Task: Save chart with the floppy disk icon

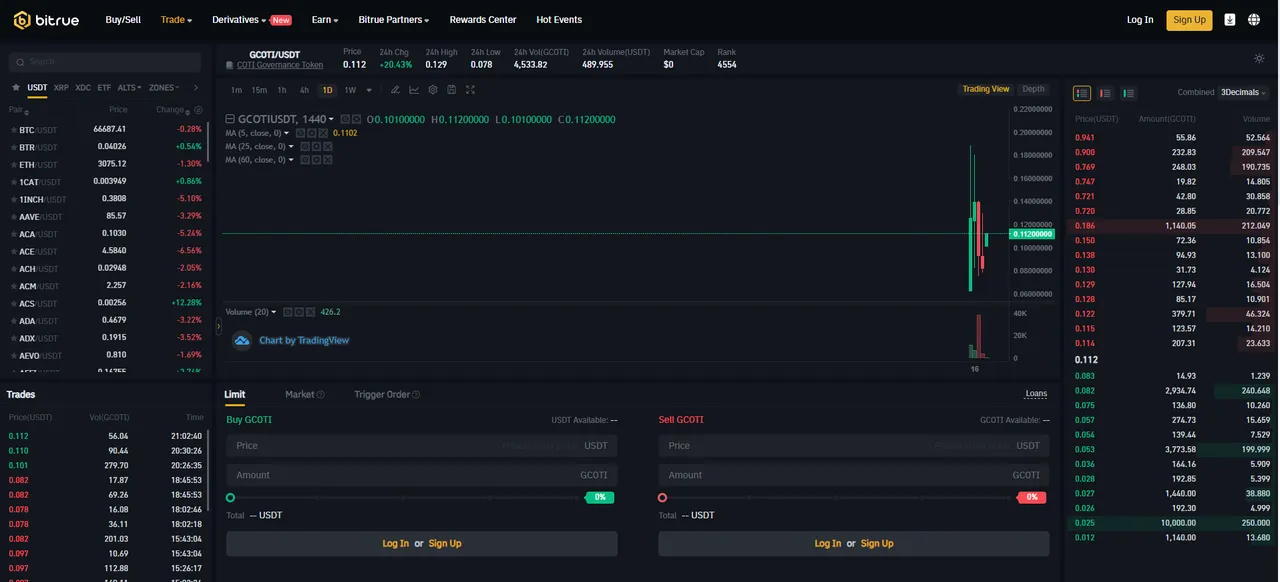Action: 451,90
